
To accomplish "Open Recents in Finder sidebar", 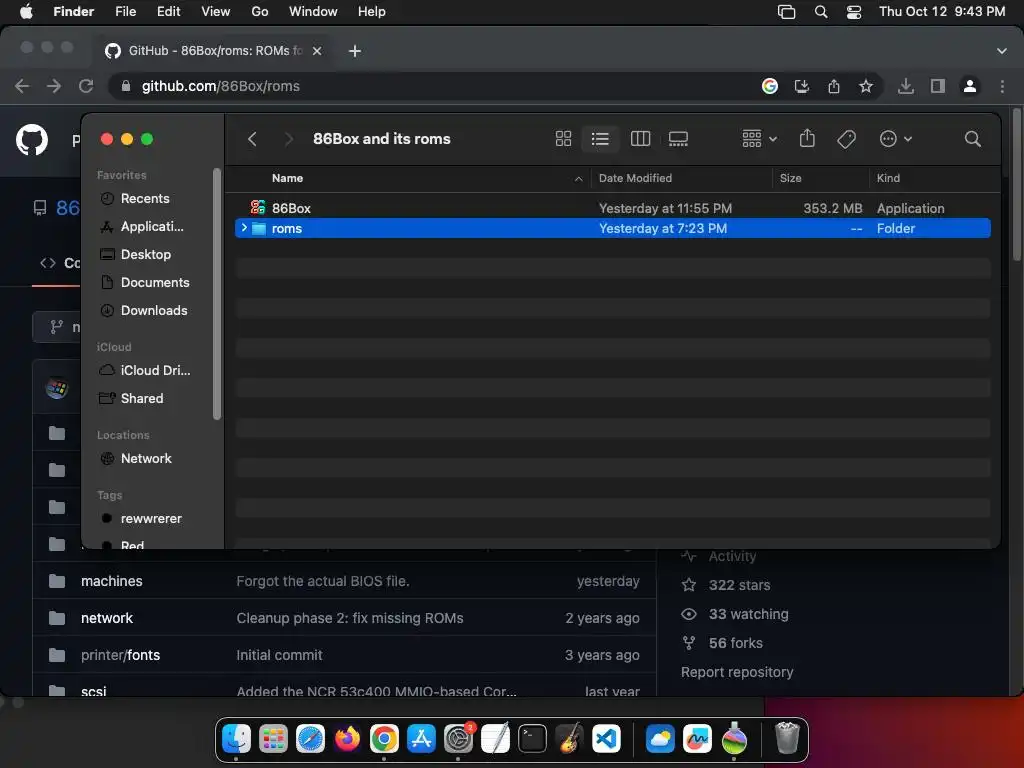I will pyautogui.click(x=145, y=199).
